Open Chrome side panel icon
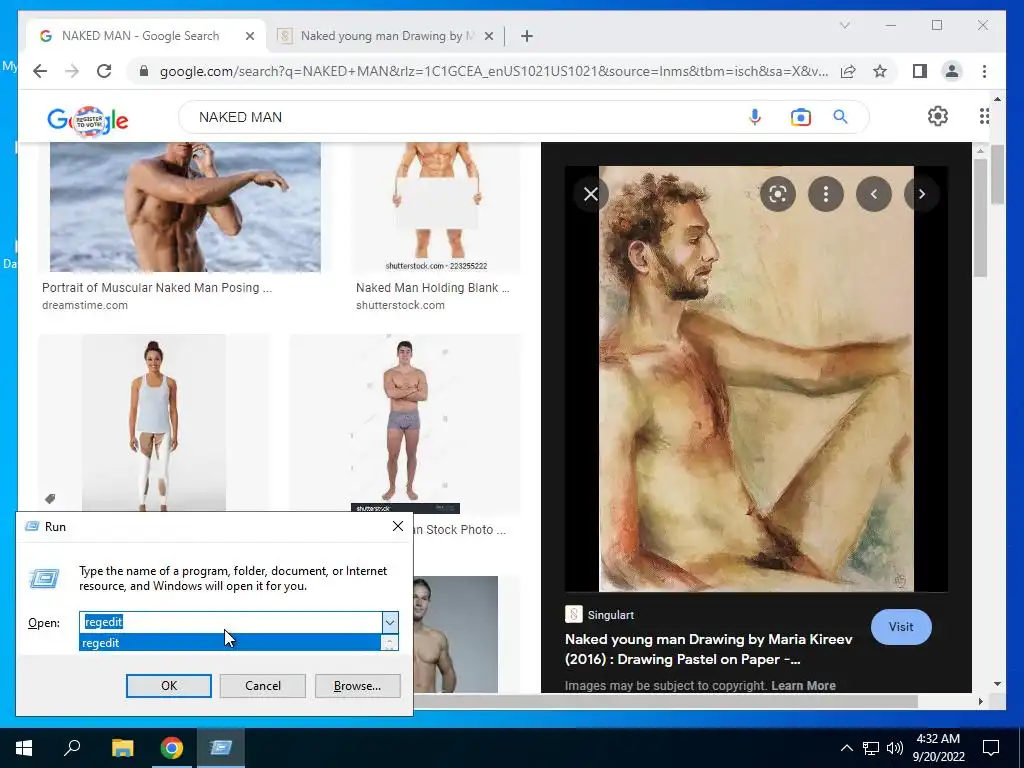This screenshot has width=1024, height=768. (920, 71)
